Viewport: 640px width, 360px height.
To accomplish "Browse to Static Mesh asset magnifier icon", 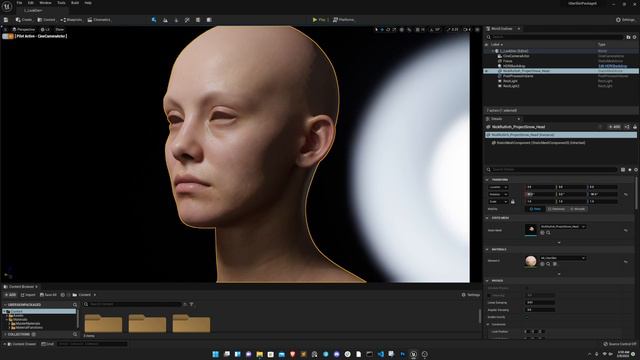I will click(548, 233).
